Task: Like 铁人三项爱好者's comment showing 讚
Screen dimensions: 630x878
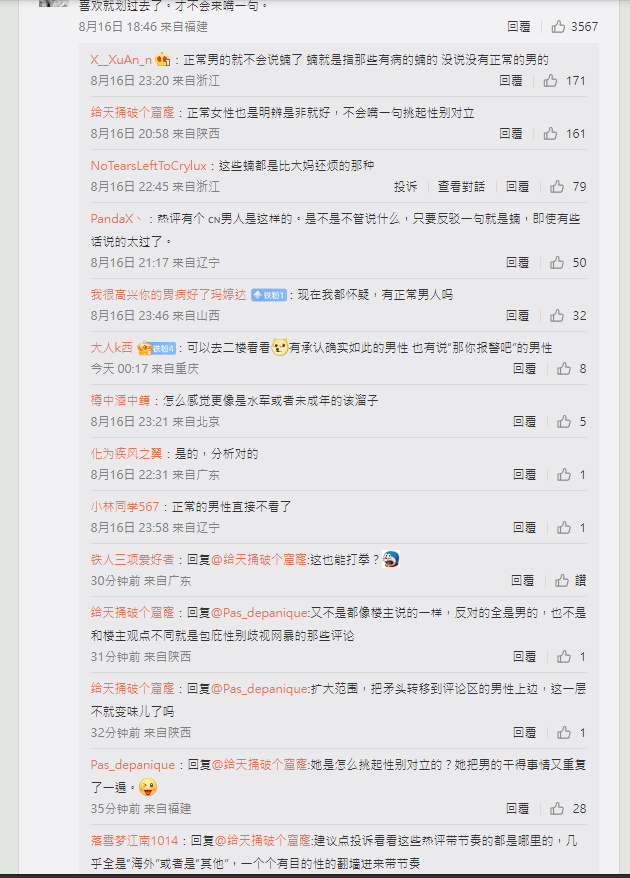Action: 562,581
